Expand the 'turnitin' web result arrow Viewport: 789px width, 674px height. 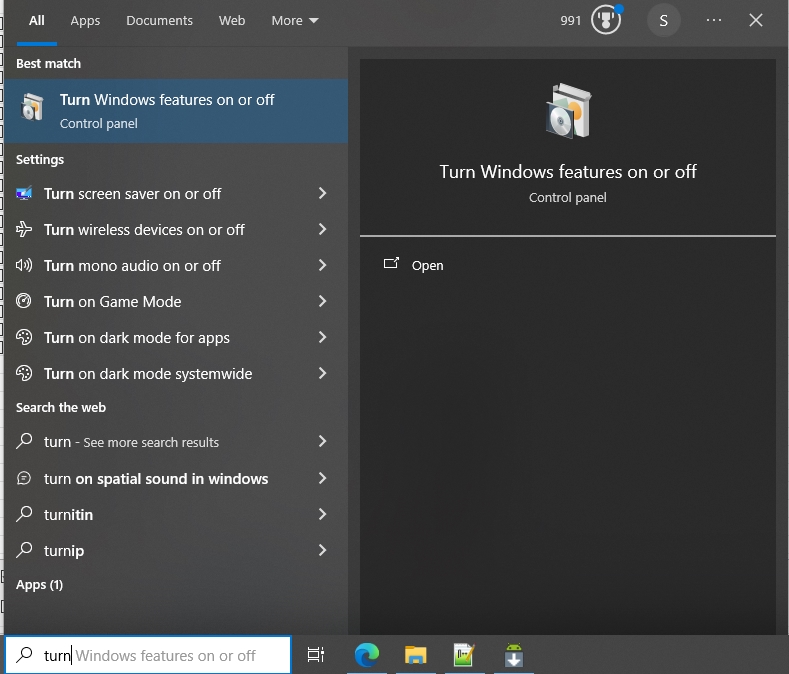click(322, 514)
